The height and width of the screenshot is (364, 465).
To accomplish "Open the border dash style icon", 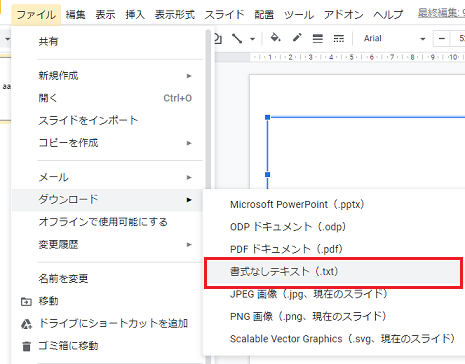I will click(x=339, y=39).
